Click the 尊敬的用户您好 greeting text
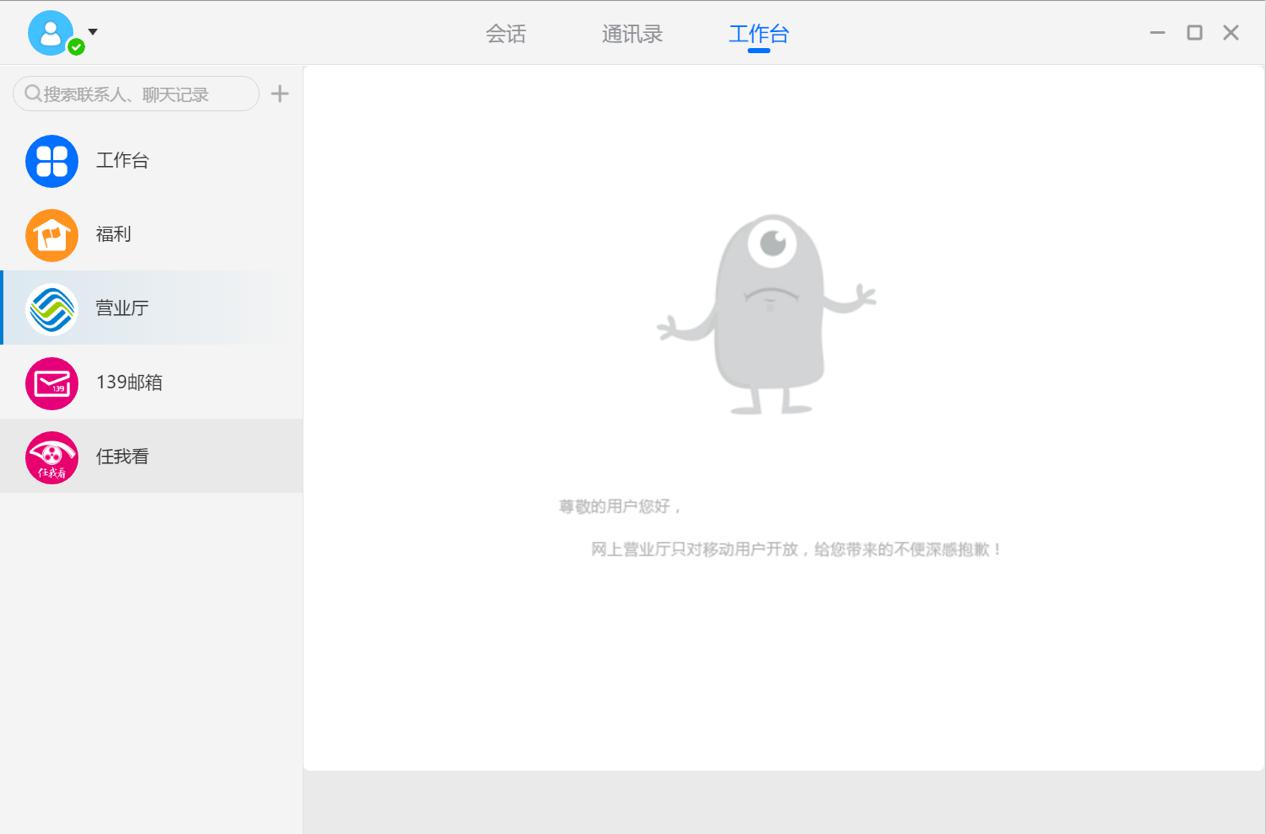This screenshot has width=1266, height=834. pos(620,506)
